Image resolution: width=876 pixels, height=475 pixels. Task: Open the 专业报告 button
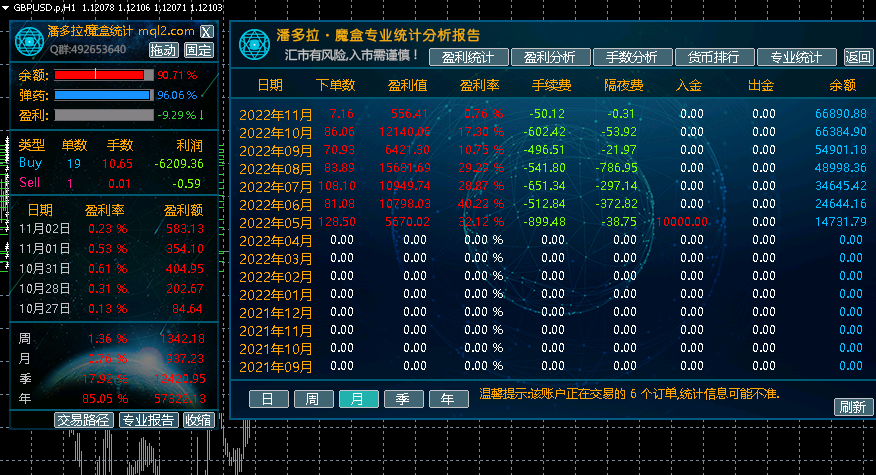pos(149,420)
